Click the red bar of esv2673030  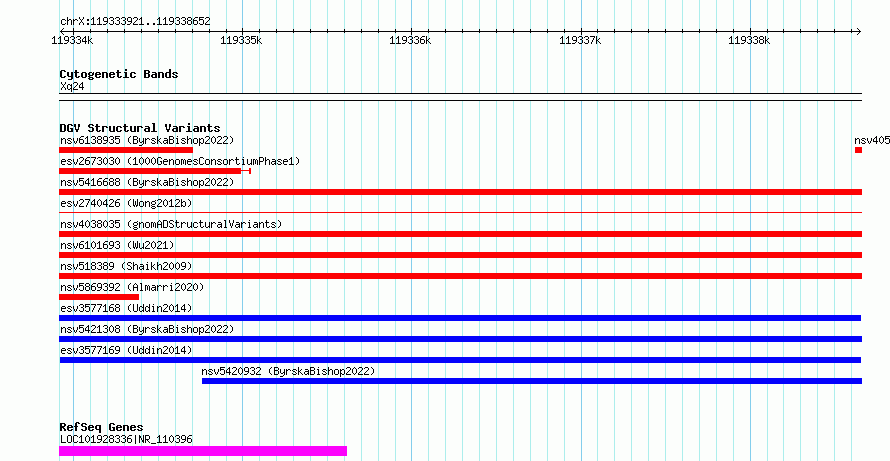(155, 171)
